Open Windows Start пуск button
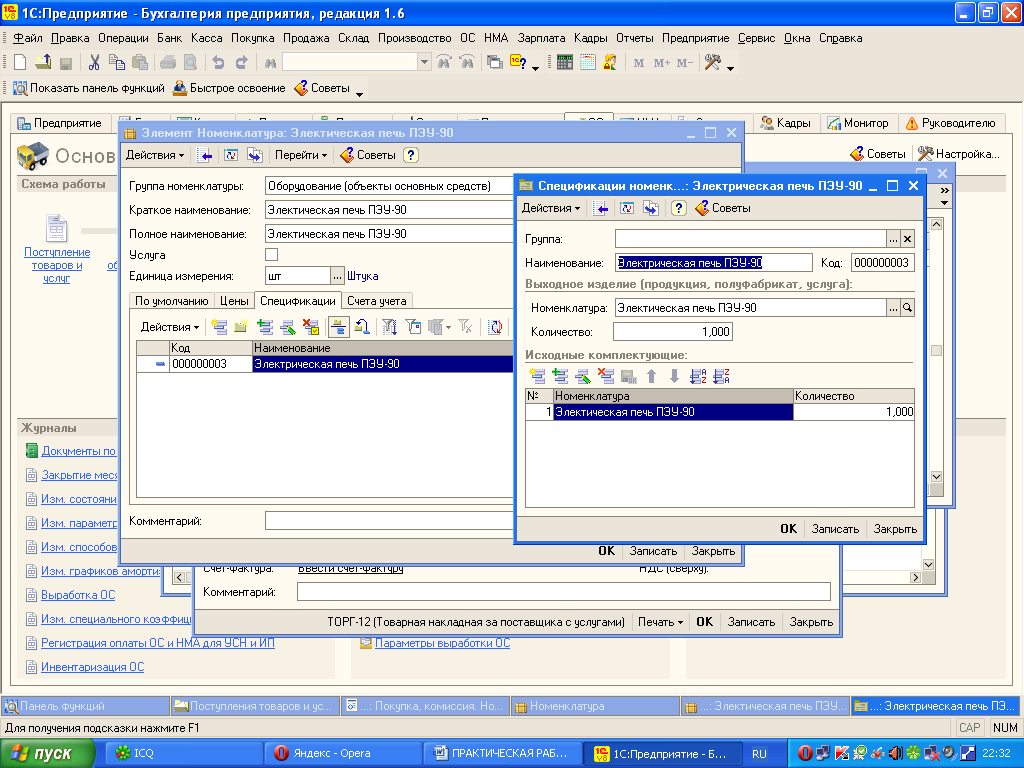Screen dimensions: 1024x768 tap(47, 754)
